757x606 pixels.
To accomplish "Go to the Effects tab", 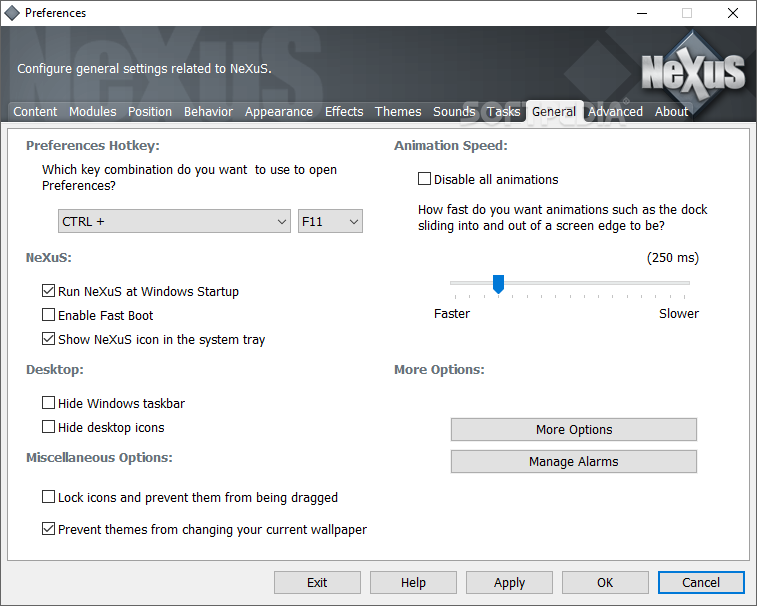I will (344, 112).
